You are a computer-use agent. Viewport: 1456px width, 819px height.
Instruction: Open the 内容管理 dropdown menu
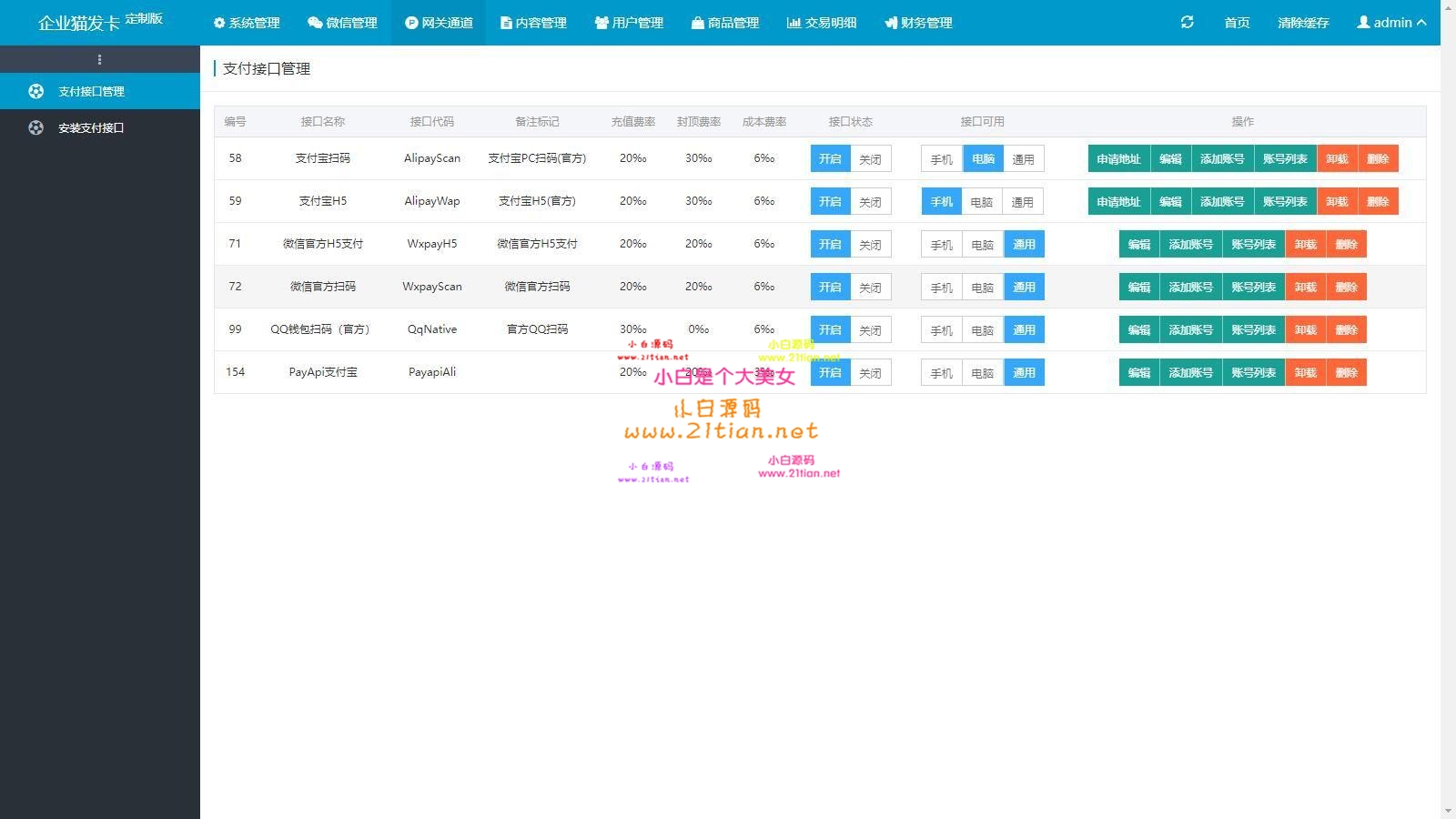532,23
